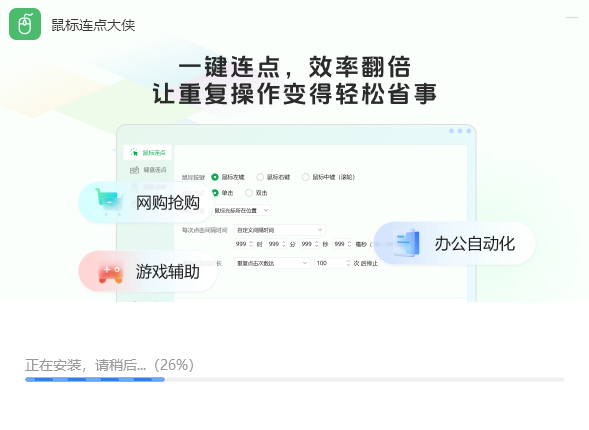Click the 正在安装，请稍后...(26%) status text
Image resolution: width=589 pixels, height=430 pixels.
(109, 365)
